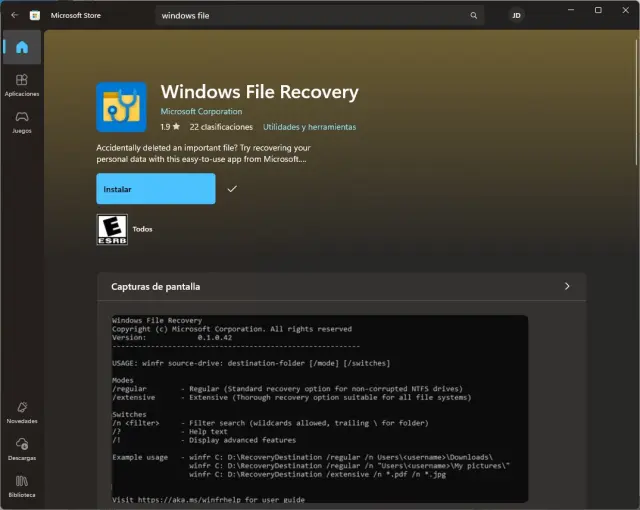Open Descargas in the sidebar

(x=22, y=448)
